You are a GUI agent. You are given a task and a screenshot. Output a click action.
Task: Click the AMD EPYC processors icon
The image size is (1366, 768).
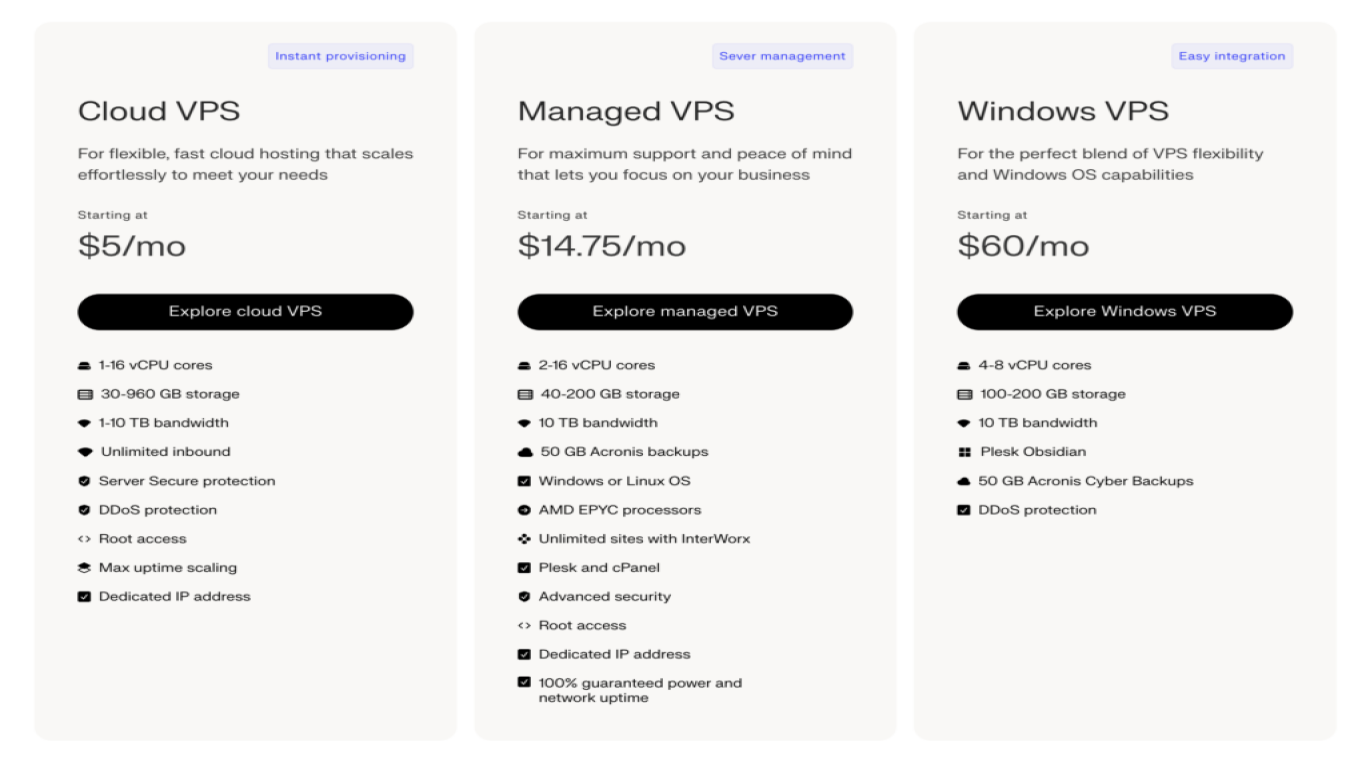click(x=524, y=510)
